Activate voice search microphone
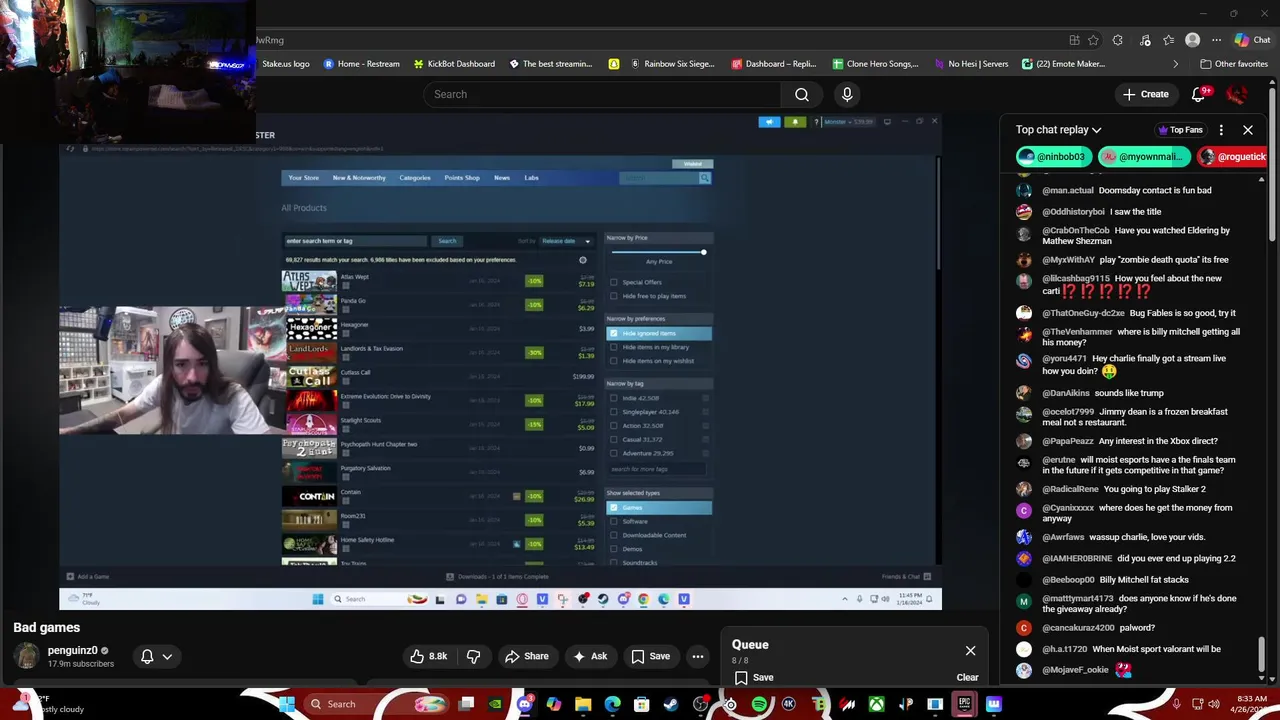1280x720 pixels. tap(847, 94)
